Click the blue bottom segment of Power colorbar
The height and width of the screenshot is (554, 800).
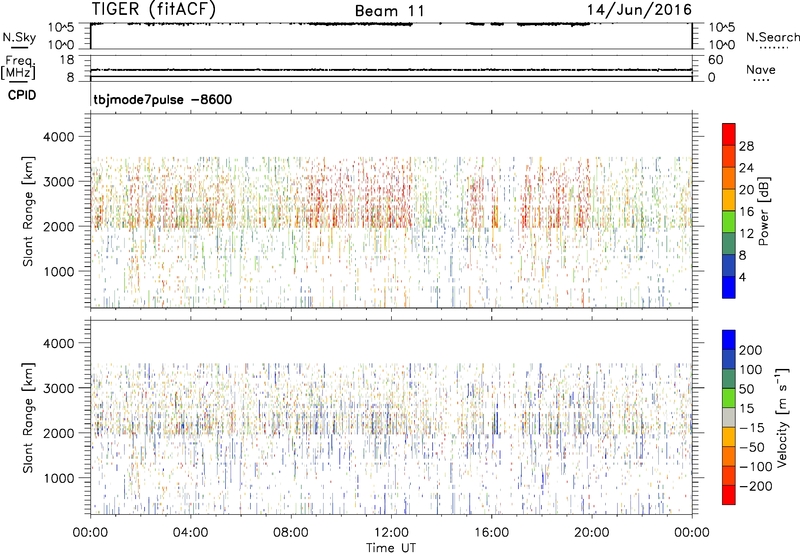729,287
